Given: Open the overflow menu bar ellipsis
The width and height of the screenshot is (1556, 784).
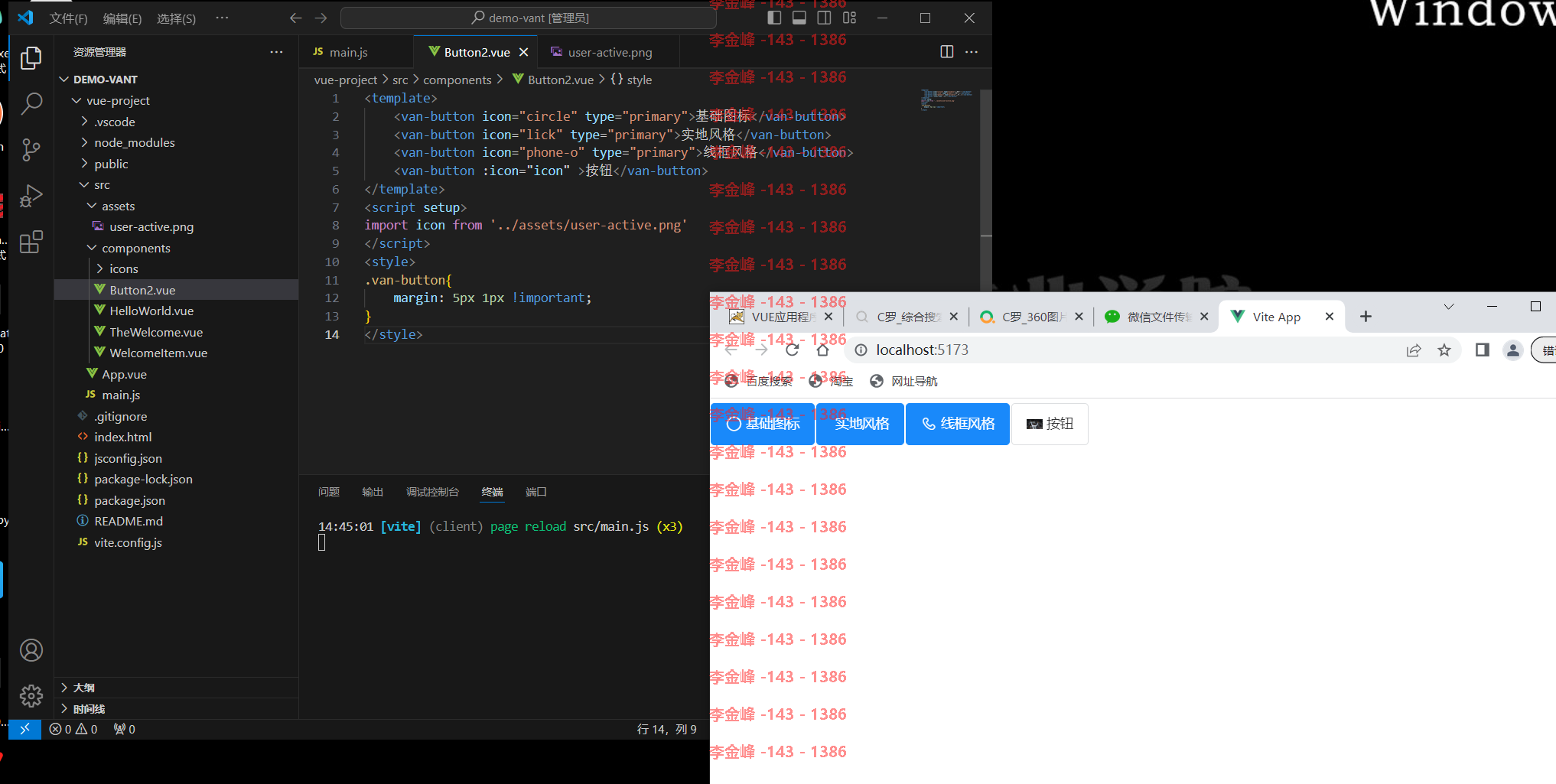Looking at the screenshot, I should (222, 18).
